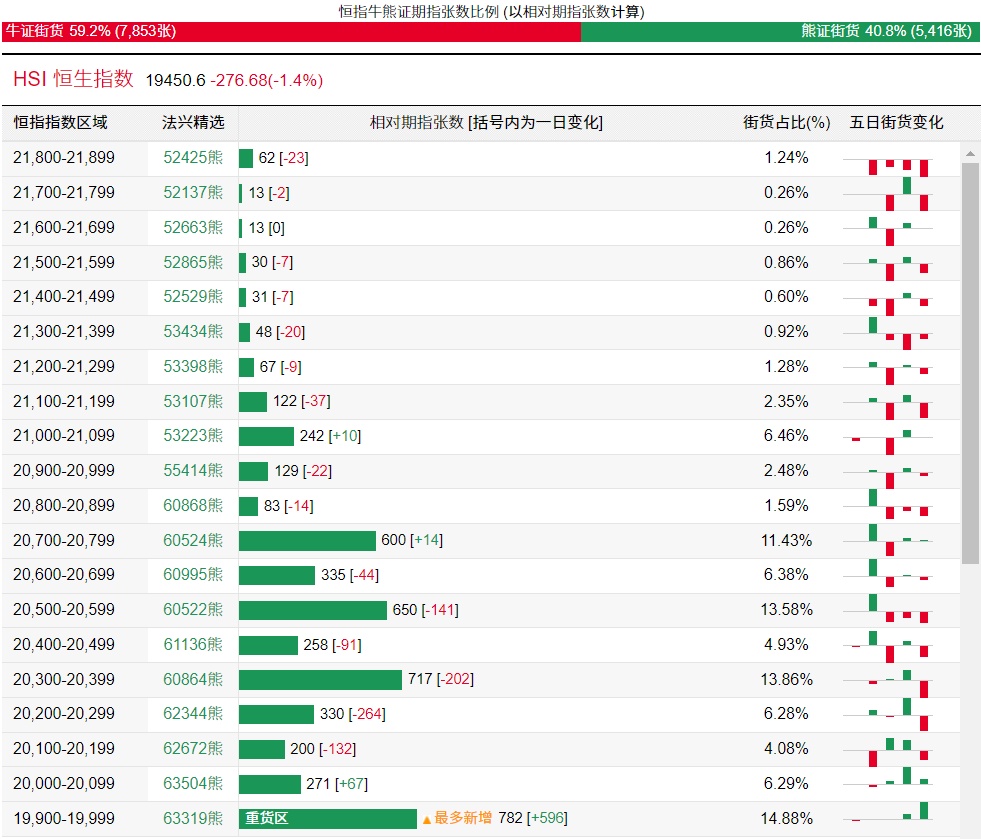Image resolution: width=981 pixels, height=839 pixels.
Task: Open warrant link 53398熊
Action: [x=193, y=367]
